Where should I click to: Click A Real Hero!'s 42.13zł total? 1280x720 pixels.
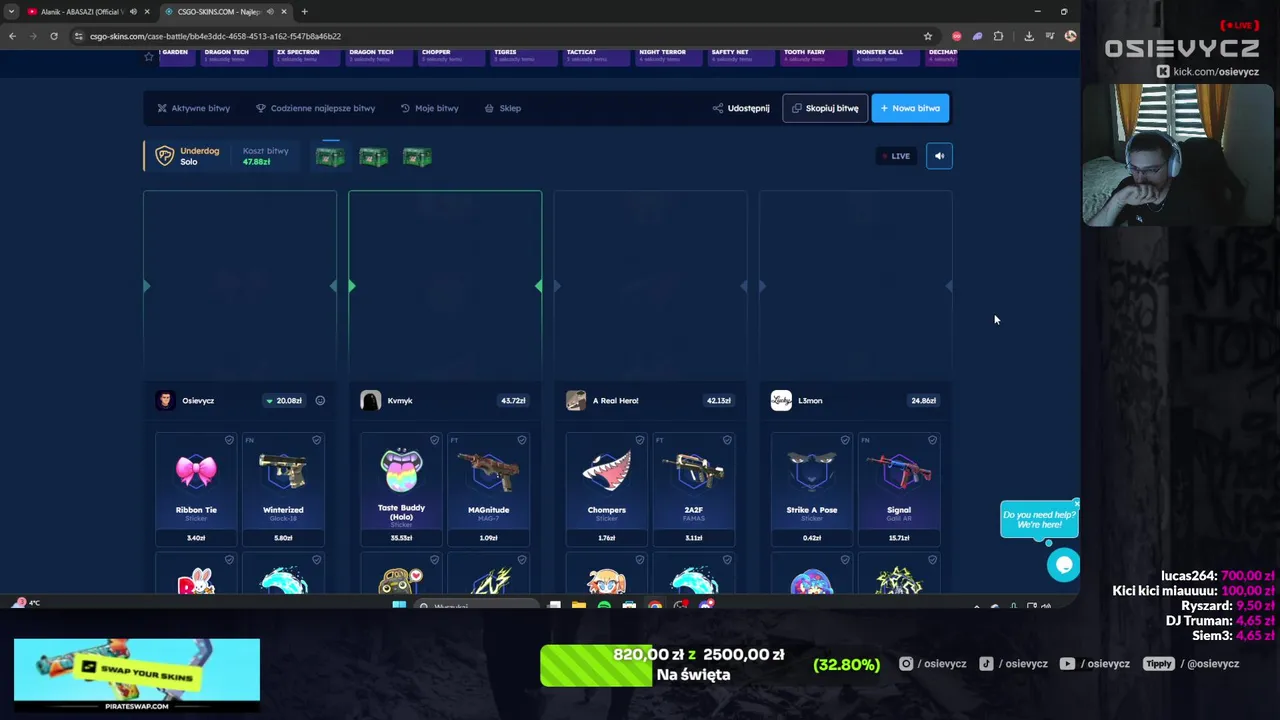tap(718, 401)
